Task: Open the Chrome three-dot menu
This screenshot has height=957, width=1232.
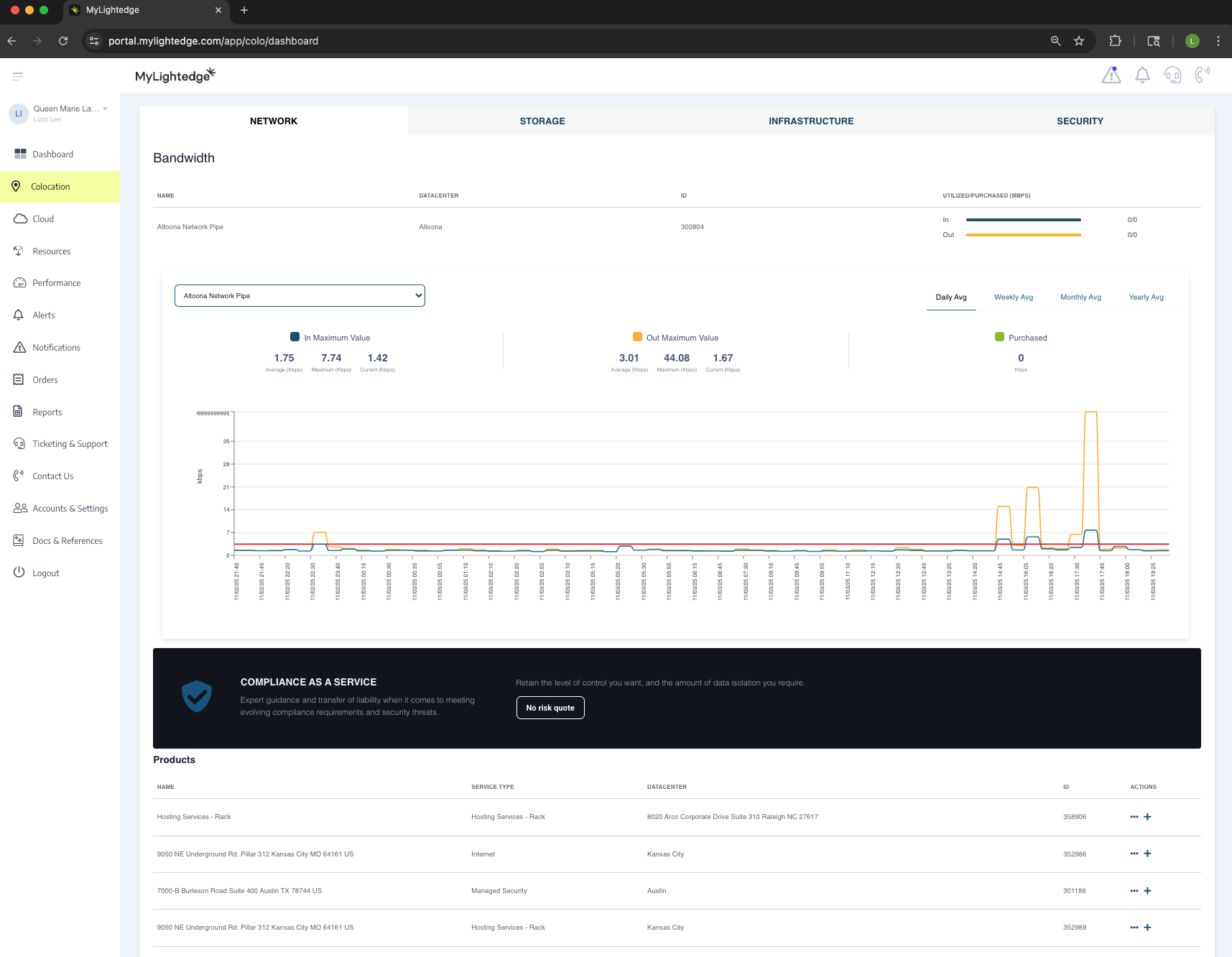Action: coord(1218,41)
